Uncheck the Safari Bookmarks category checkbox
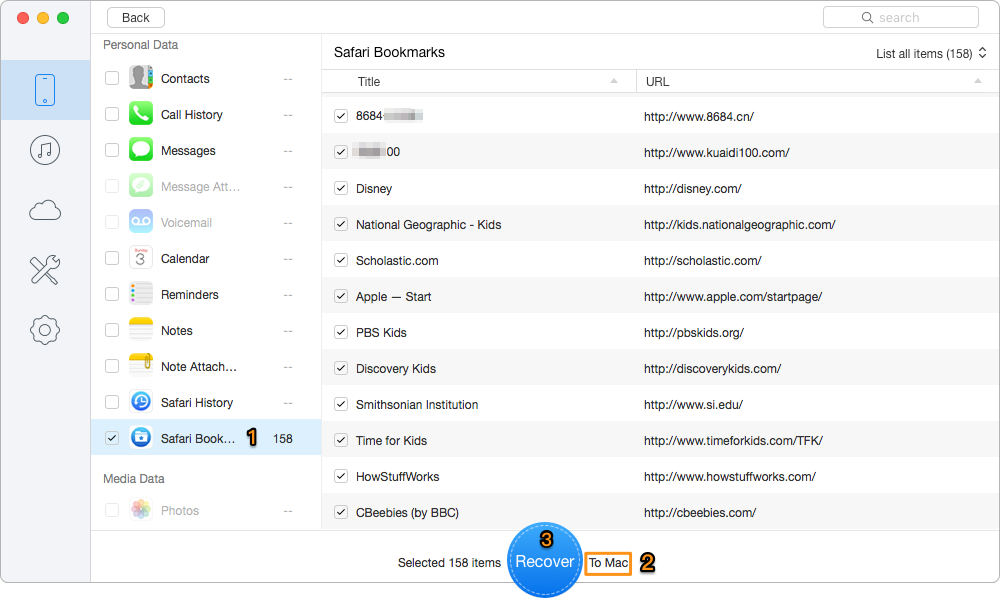 (x=112, y=438)
